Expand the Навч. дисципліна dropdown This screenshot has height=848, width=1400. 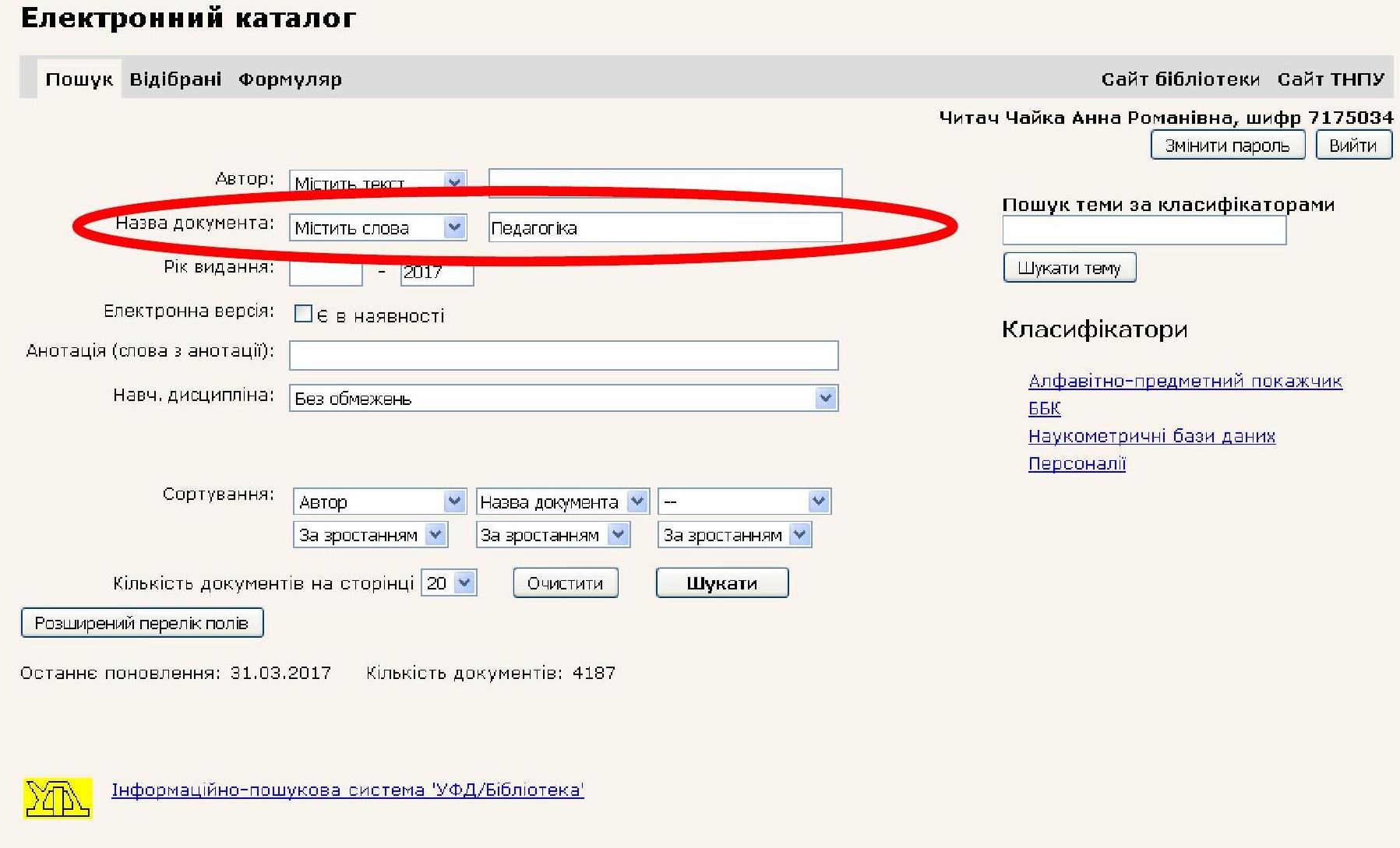[563, 398]
